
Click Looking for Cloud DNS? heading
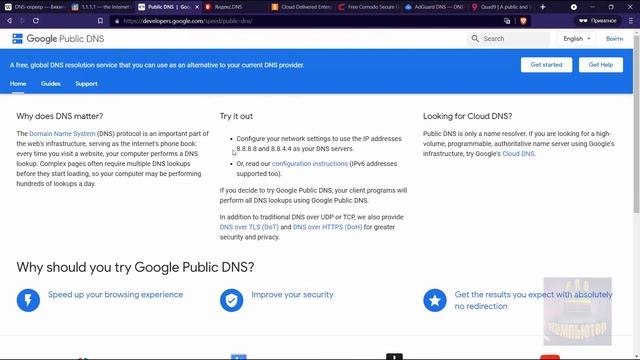[x=467, y=116]
